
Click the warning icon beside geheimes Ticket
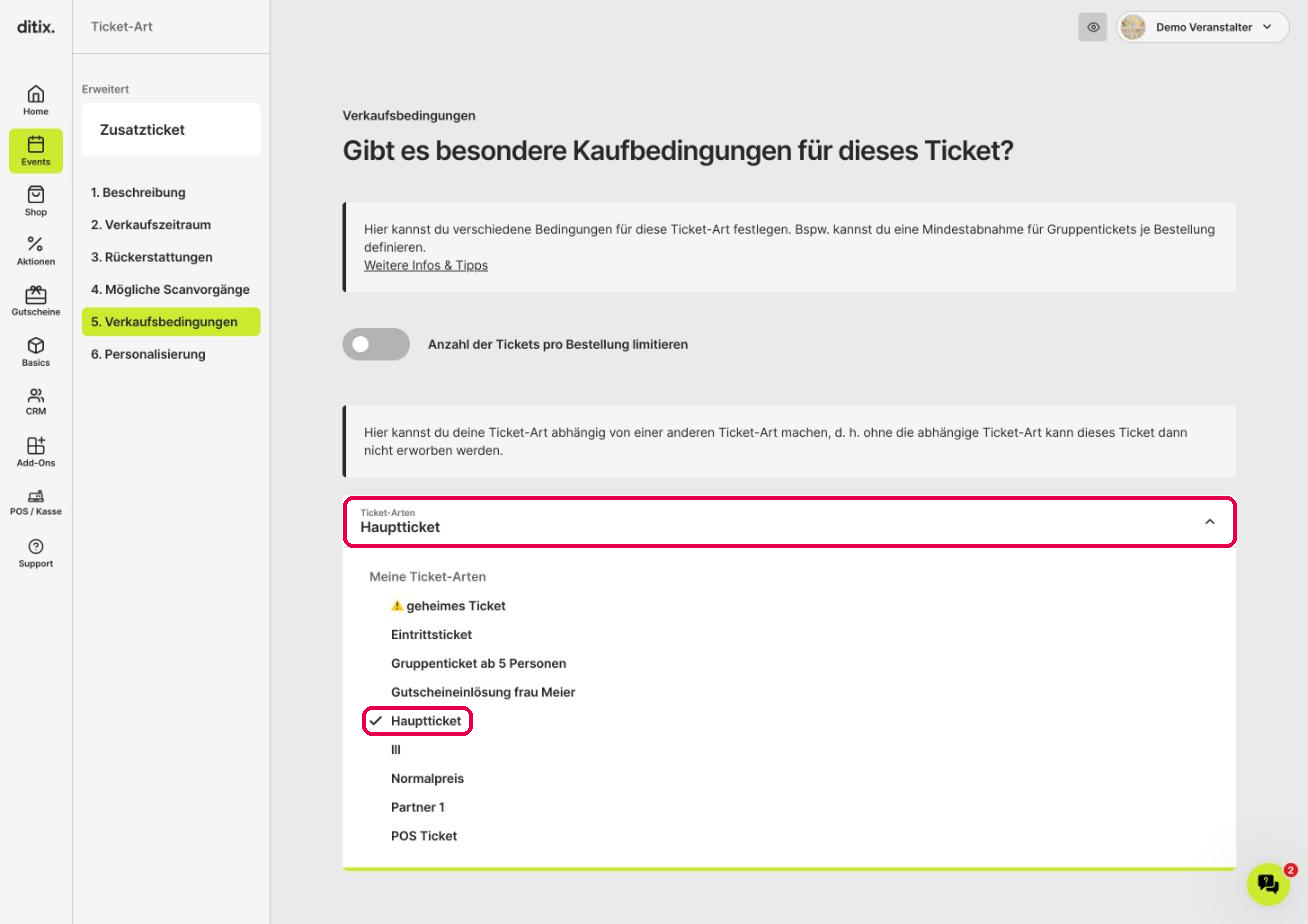[397, 605]
